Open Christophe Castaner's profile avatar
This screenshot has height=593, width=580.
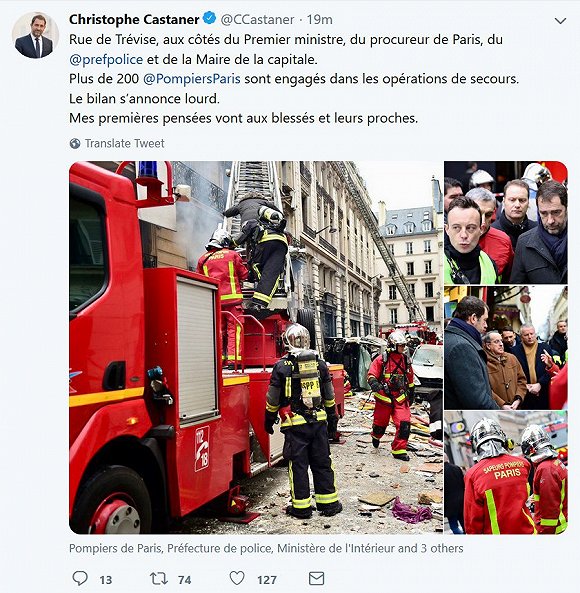click(35, 35)
